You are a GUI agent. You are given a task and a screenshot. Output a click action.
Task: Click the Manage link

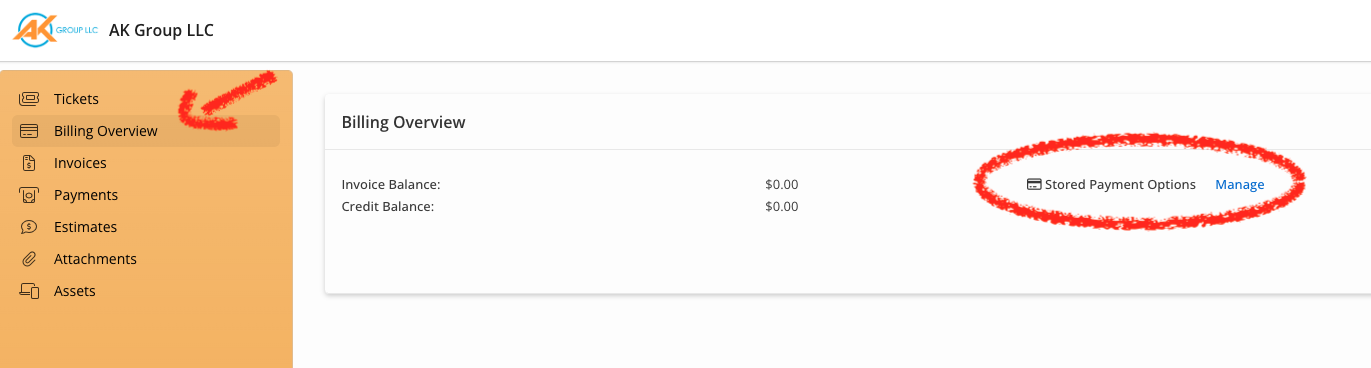point(1239,185)
